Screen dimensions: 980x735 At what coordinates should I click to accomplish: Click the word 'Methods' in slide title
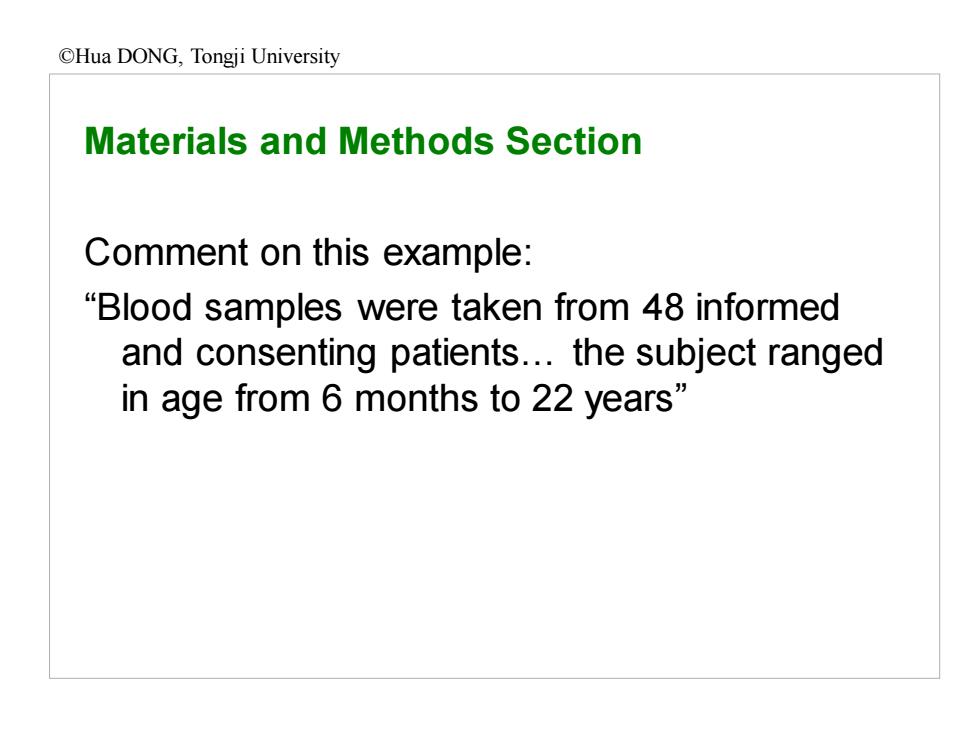point(416,141)
